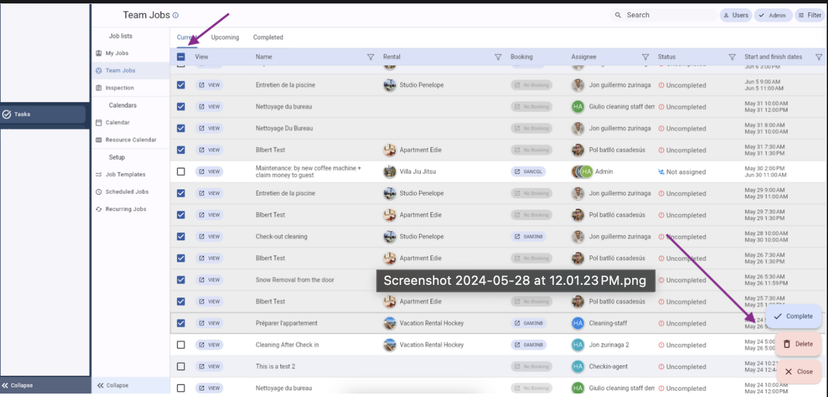Screen dimensions: 828x397
Task: Click the Tasks item in the dark navigation panel
Action: [43, 114]
